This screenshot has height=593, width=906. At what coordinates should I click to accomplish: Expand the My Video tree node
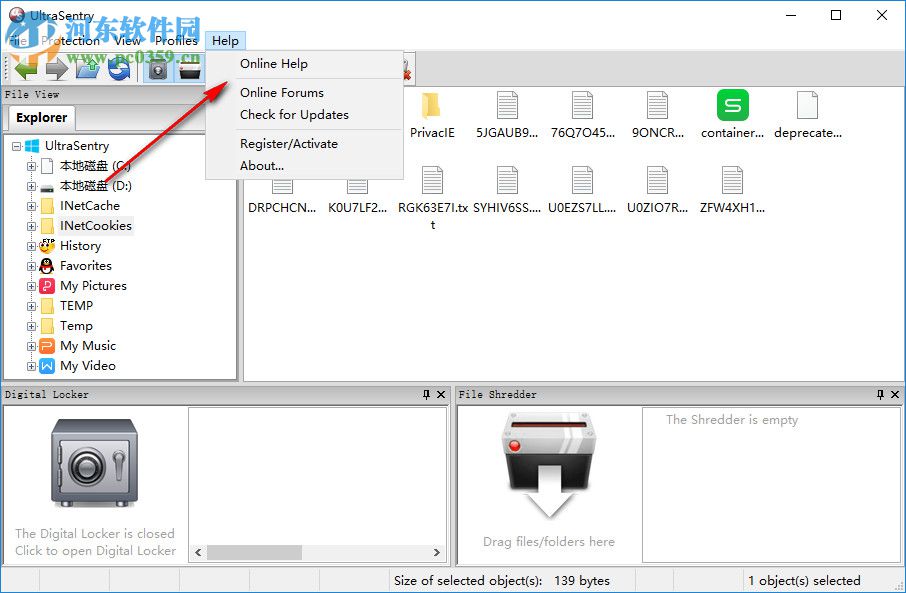point(32,366)
